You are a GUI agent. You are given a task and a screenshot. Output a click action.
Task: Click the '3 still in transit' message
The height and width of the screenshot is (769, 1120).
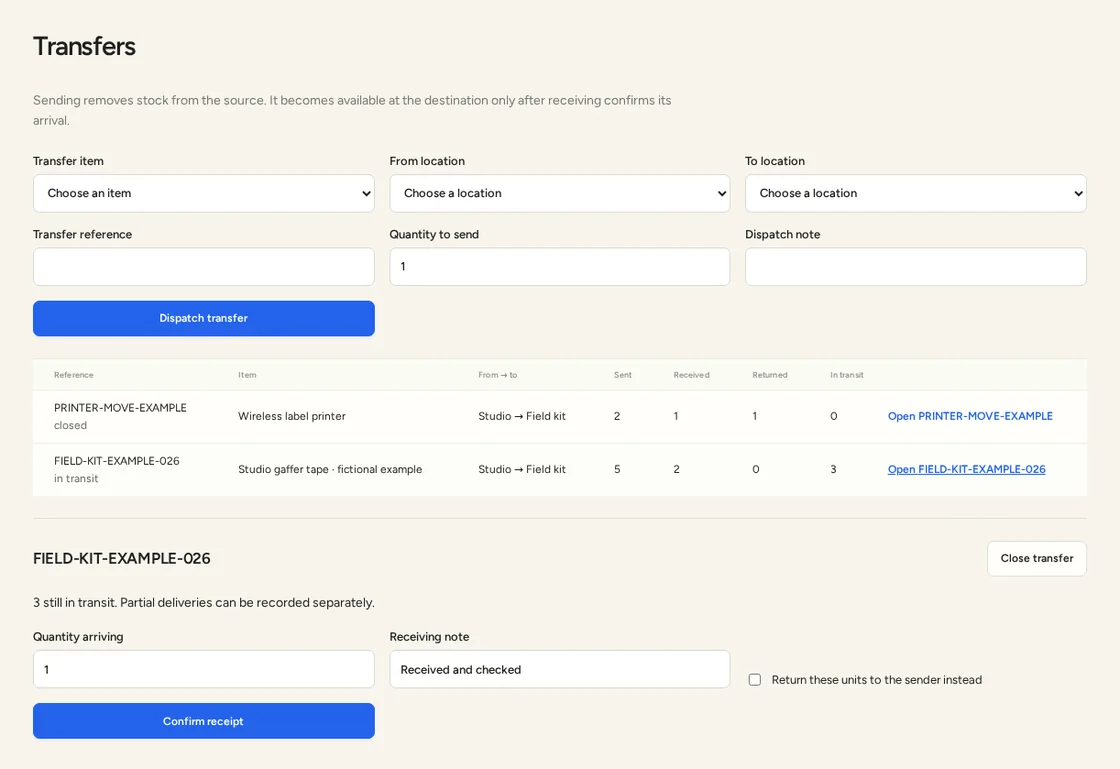(204, 603)
